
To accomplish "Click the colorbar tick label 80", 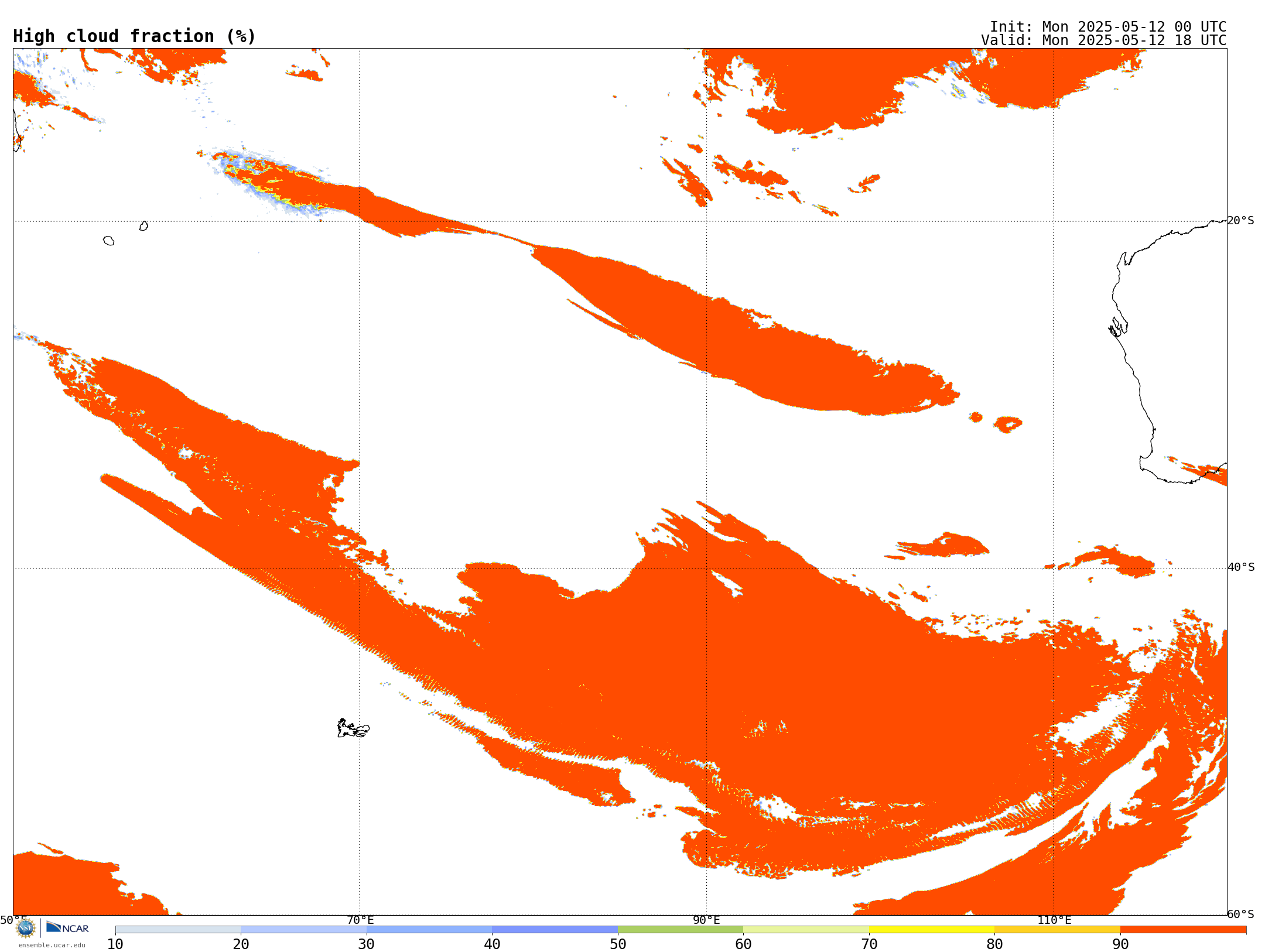I will [x=994, y=944].
